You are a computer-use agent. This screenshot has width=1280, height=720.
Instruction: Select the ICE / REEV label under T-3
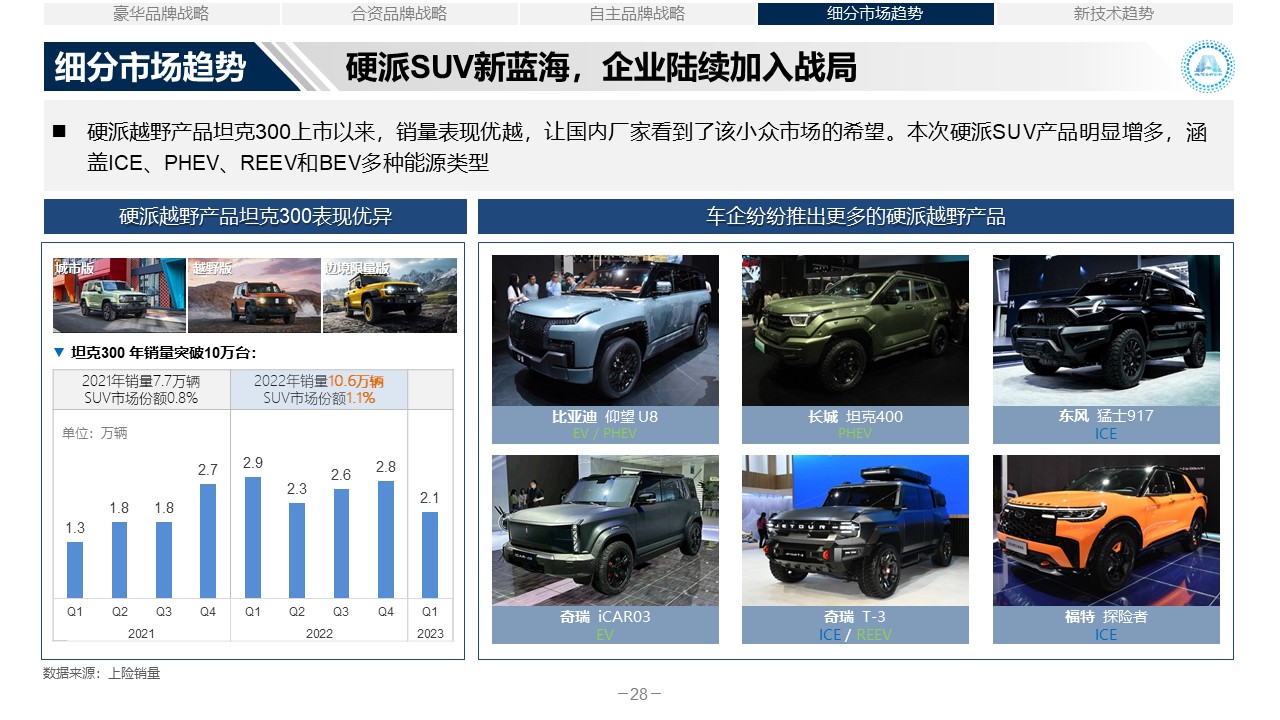(855, 634)
